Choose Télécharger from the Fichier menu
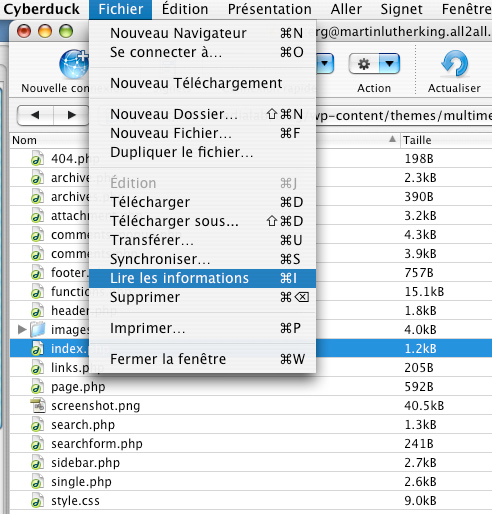492x514 pixels. click(x=202, y=202)
